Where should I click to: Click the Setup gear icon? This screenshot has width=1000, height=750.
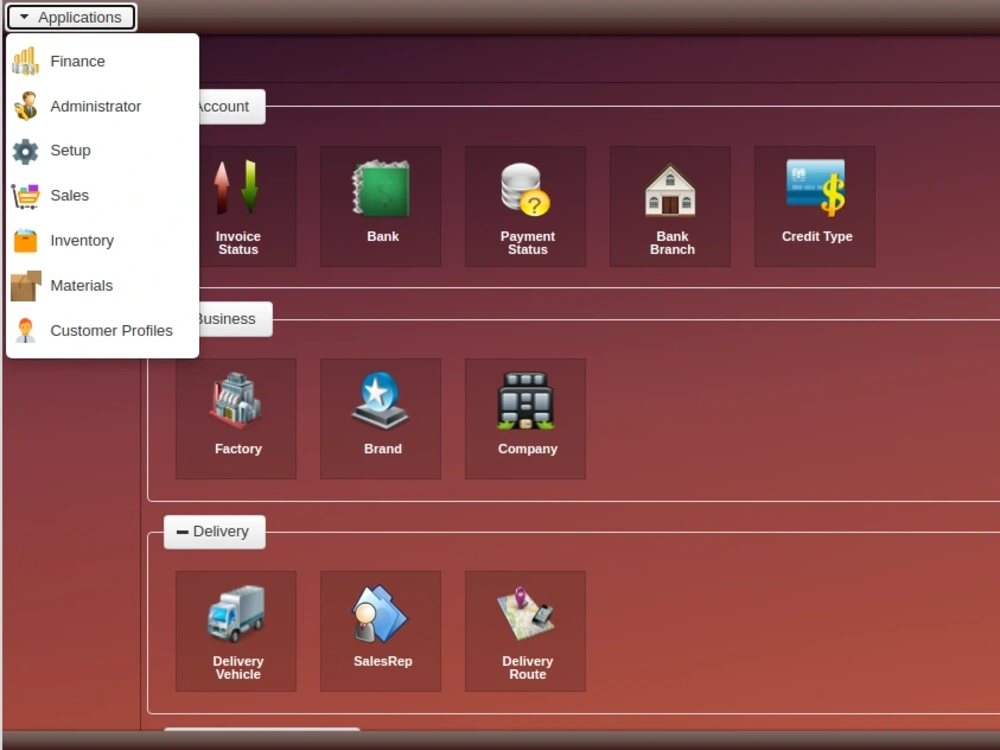pyautogui.click(x=26, y=151)
